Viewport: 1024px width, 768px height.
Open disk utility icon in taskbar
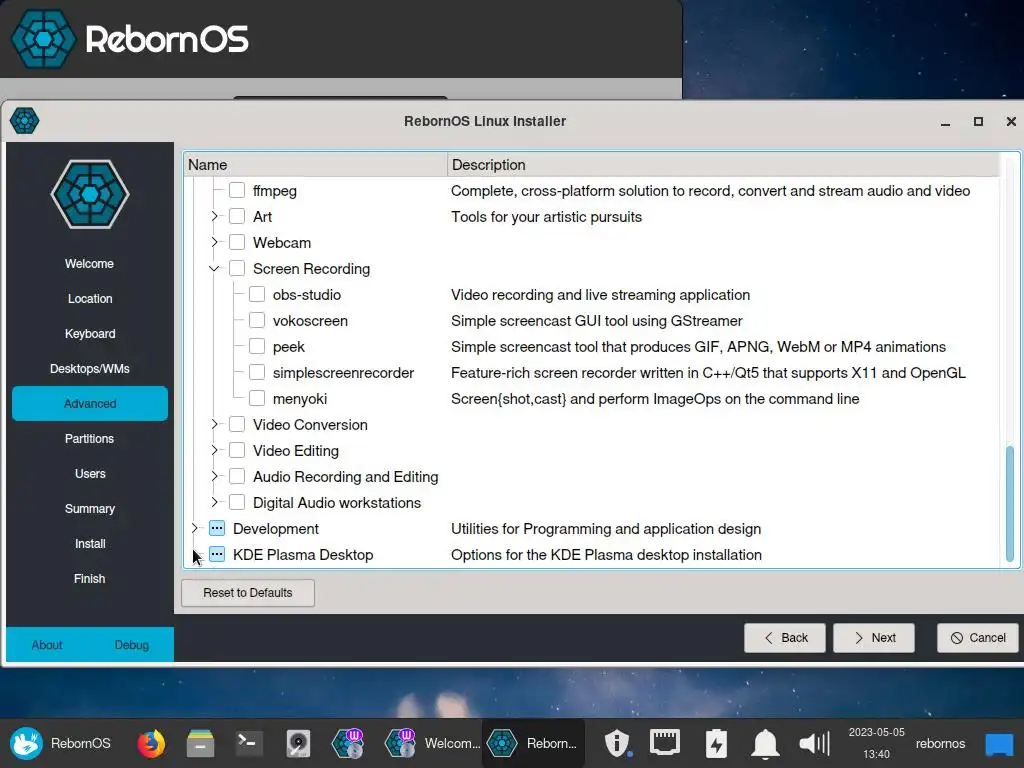click(x=298, y=743)
